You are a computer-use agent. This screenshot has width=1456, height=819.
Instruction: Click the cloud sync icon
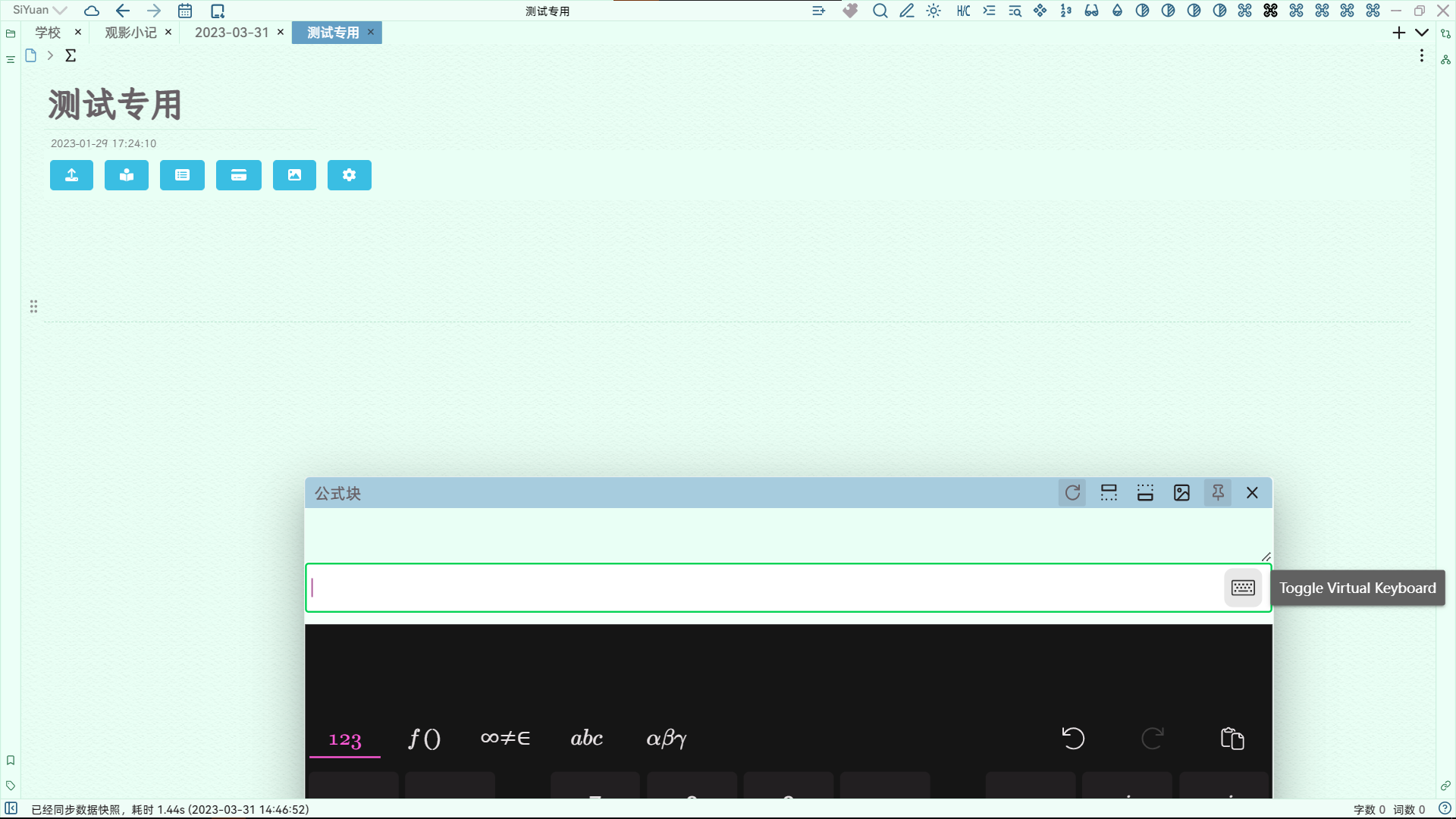[92, 11]
